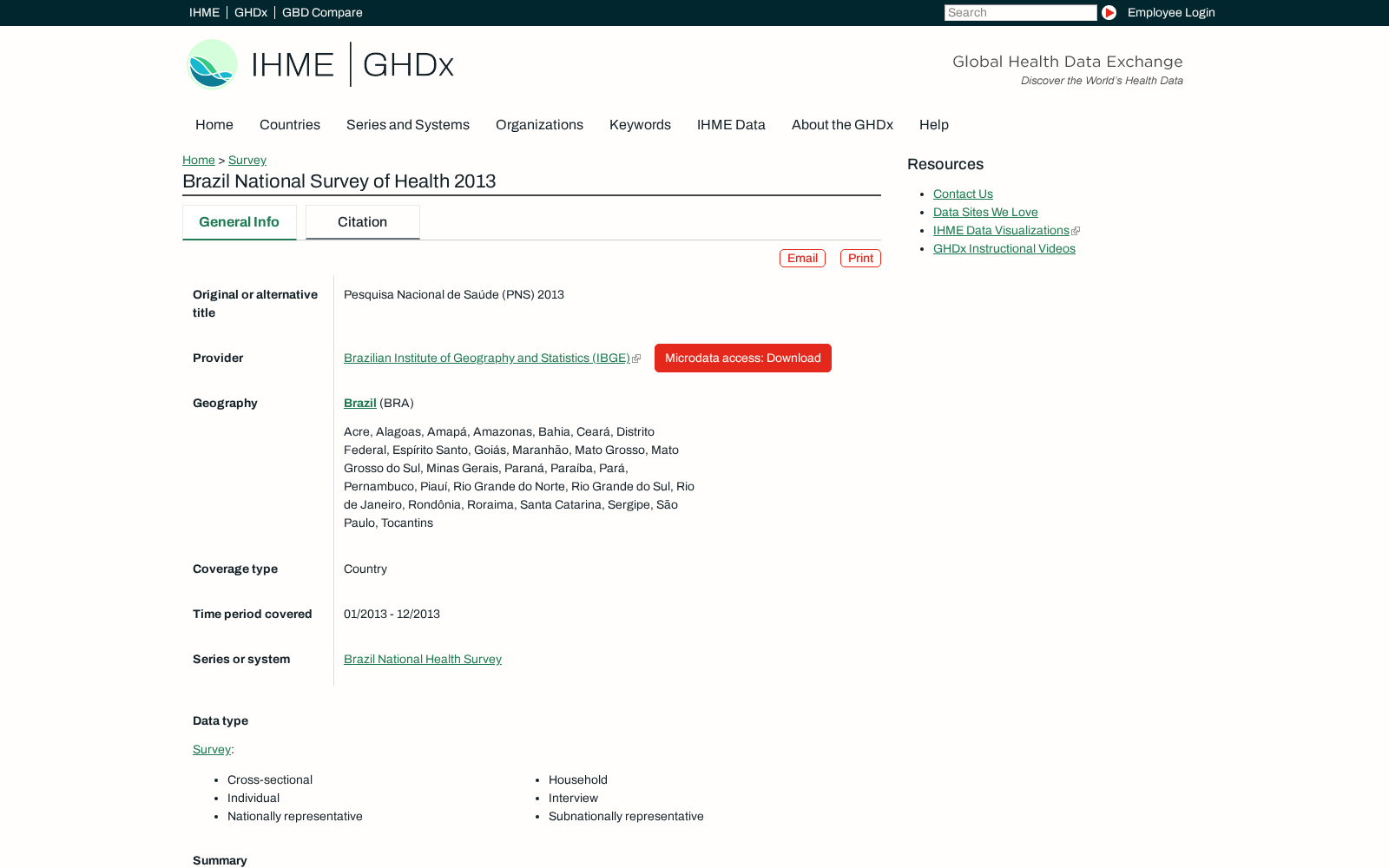Click inside the Search input field
The image size is (1389, 868).
coord(1020,12)
